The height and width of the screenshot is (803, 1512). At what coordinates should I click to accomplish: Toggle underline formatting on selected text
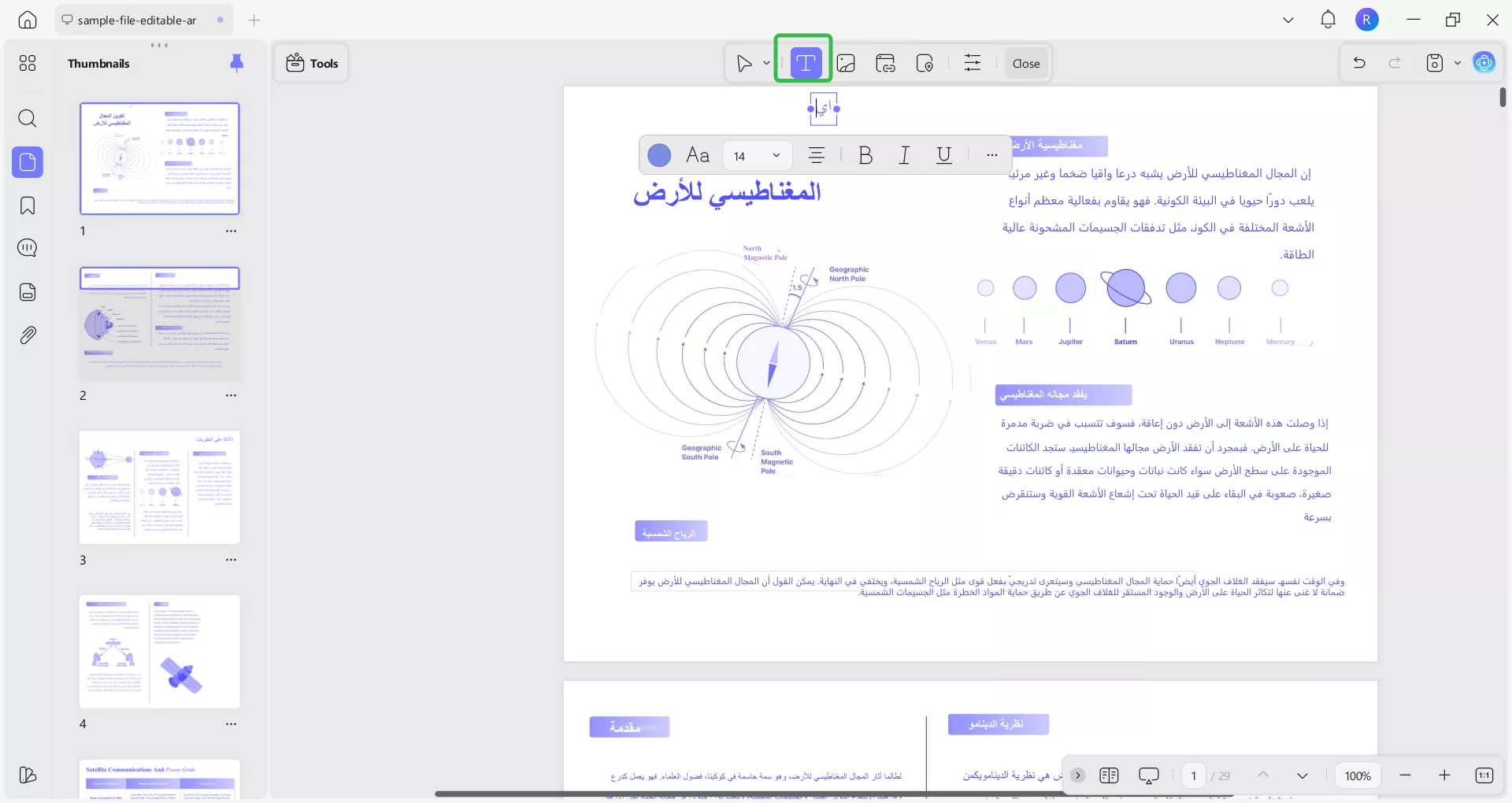pos(943,155)
